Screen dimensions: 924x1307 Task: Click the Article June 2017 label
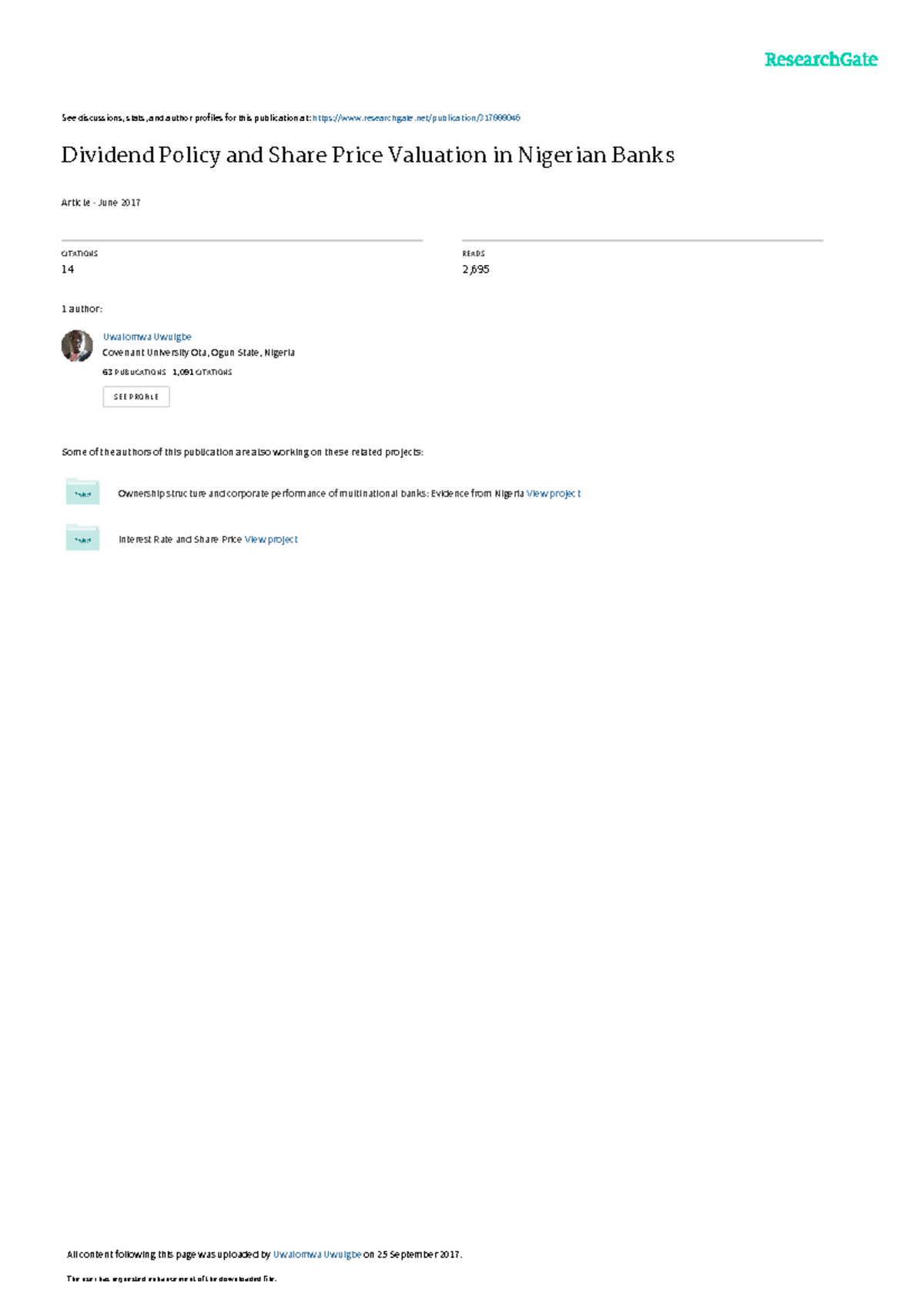coord(101,203)
